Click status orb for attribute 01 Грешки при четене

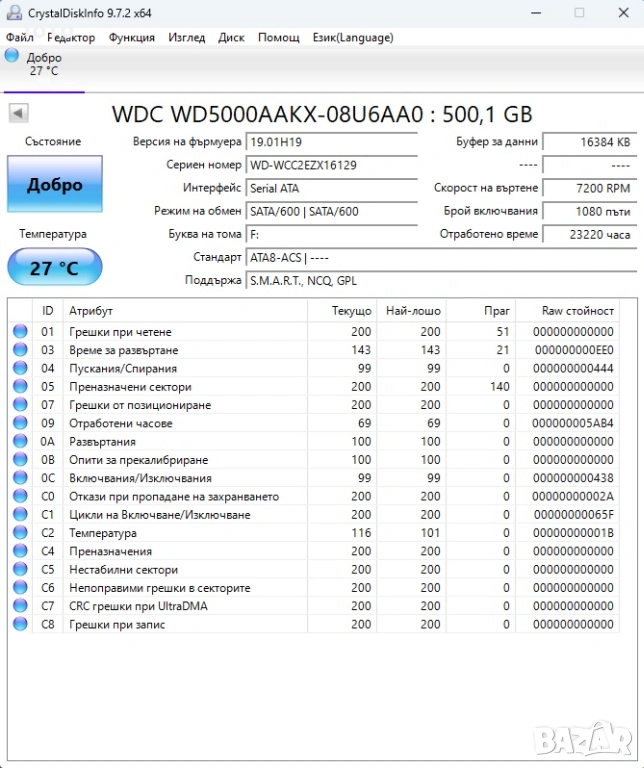(20, 332)
